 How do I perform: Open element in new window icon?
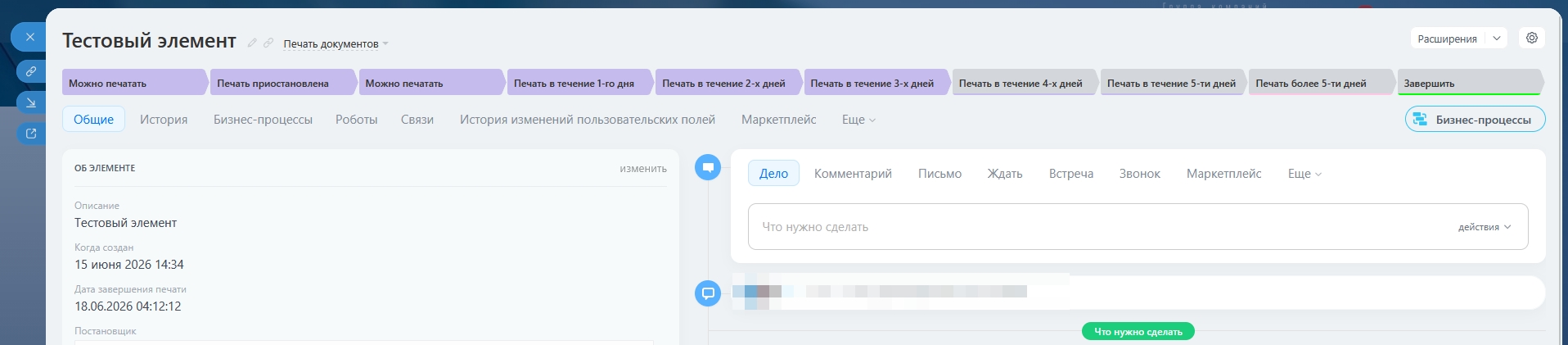pyautogui.click(x=31, y=134)
